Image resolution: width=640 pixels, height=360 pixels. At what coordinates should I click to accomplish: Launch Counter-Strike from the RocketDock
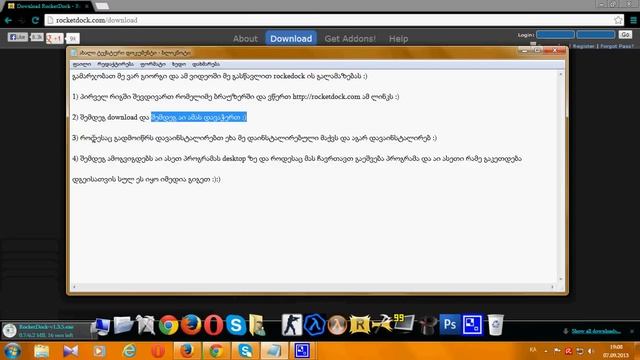pos(292,325)
